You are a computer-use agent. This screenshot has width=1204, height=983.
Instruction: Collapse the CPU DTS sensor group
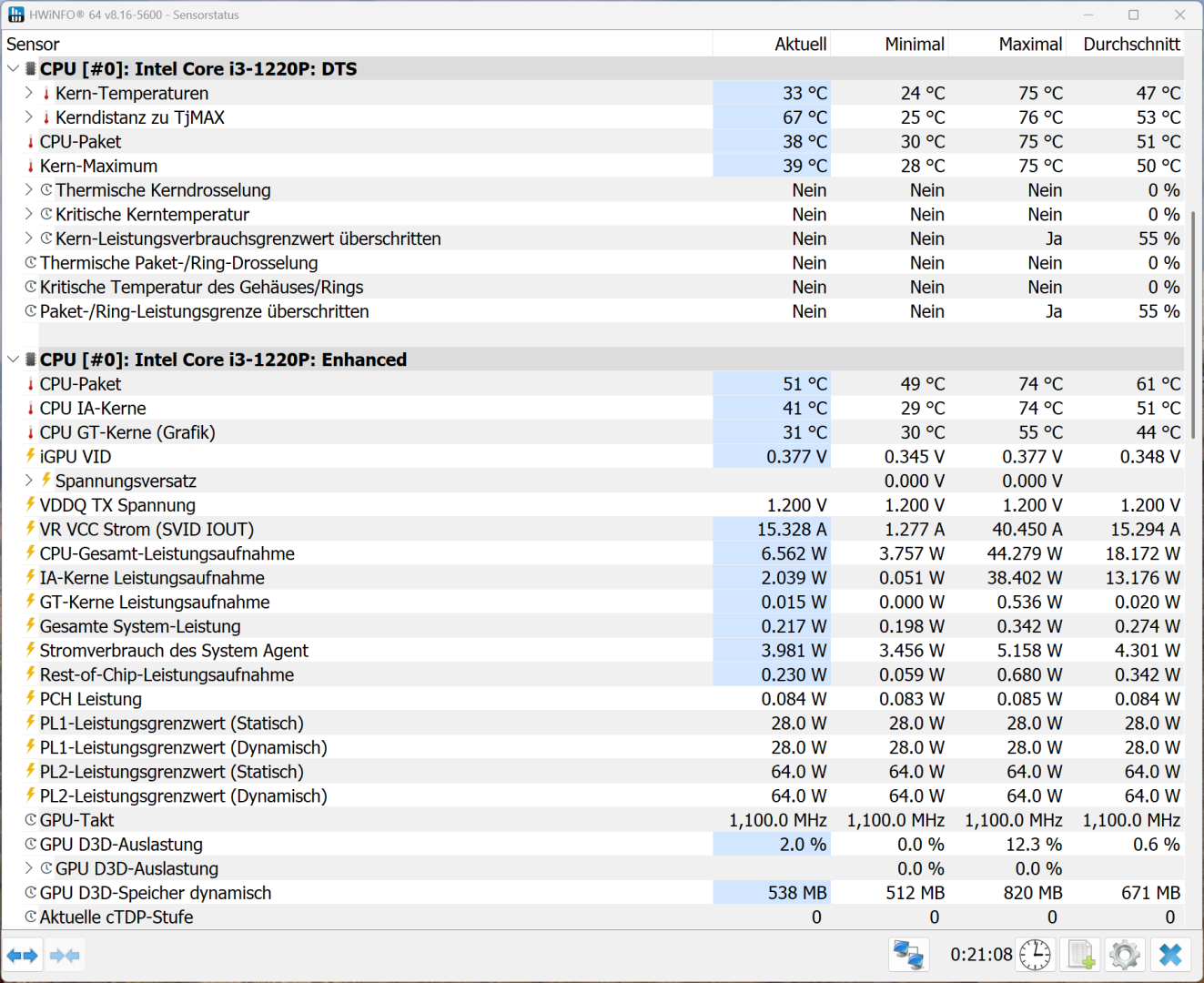[x=13, y=69]
